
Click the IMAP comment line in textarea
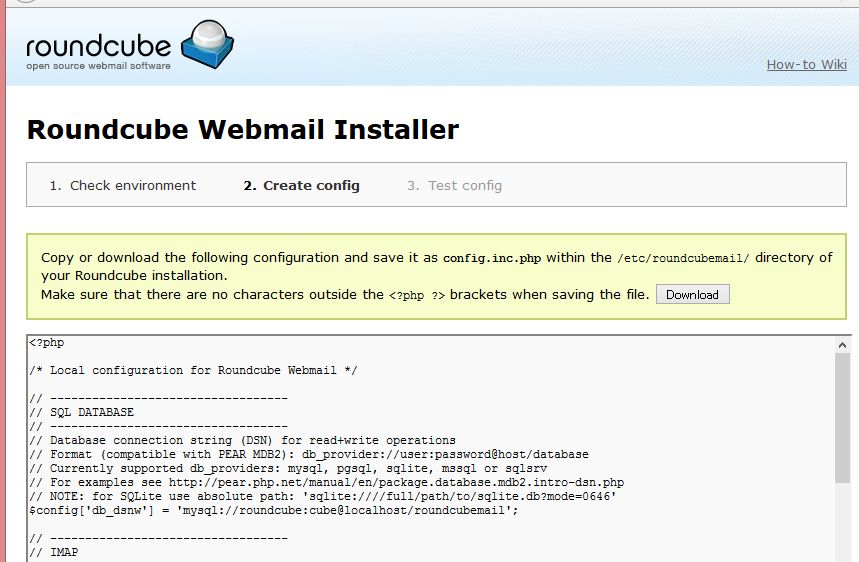click(54, 552)
